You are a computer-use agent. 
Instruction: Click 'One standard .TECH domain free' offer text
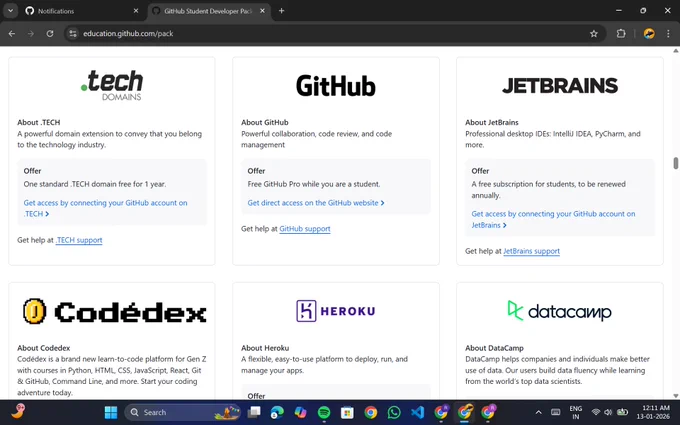click(95, 184)
